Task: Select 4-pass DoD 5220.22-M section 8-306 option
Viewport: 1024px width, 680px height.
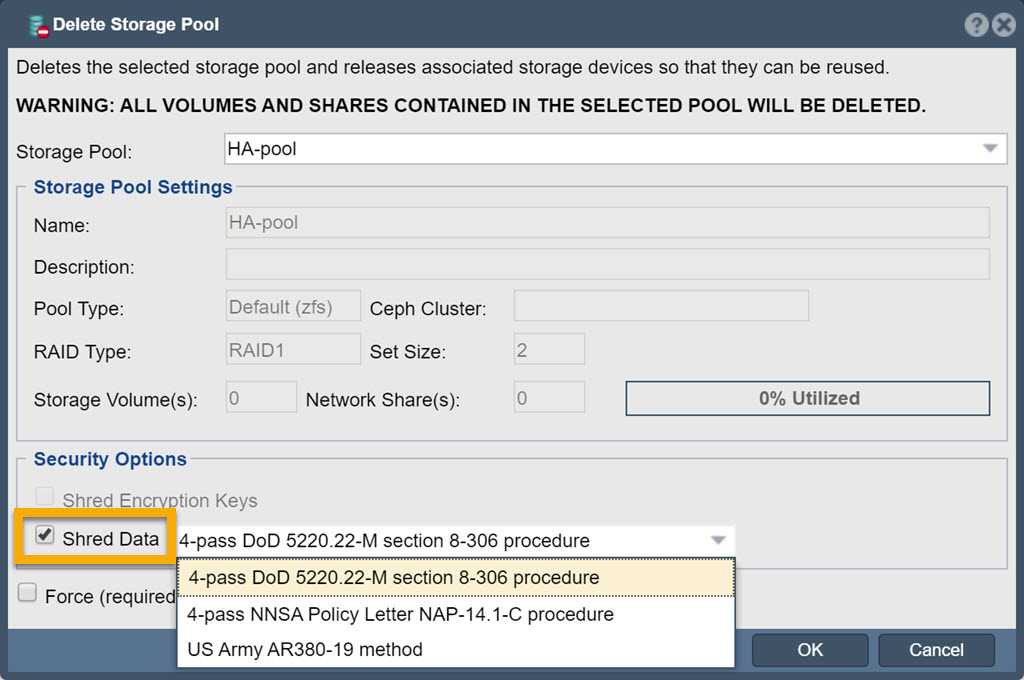Action: click(456, 577)
